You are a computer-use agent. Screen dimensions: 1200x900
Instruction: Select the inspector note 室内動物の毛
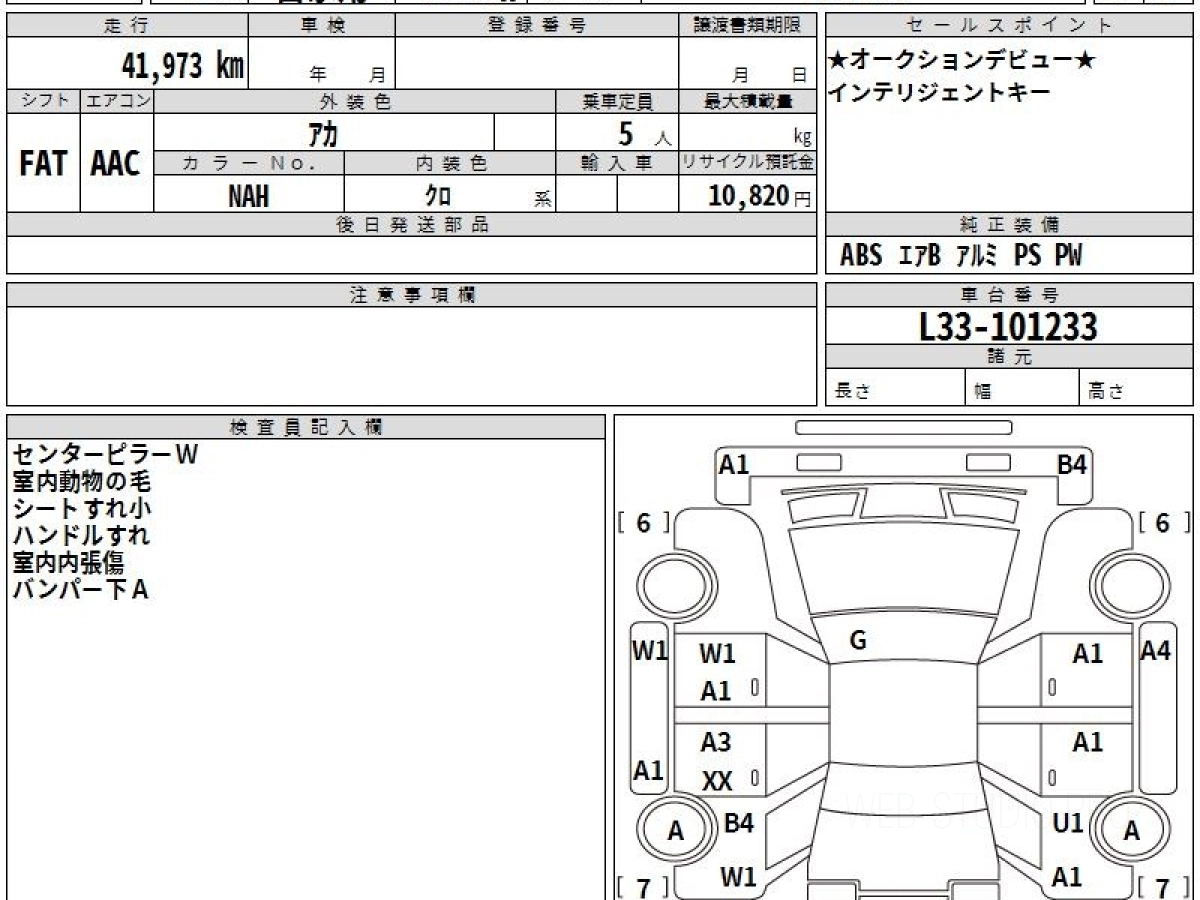click(82, 482)
